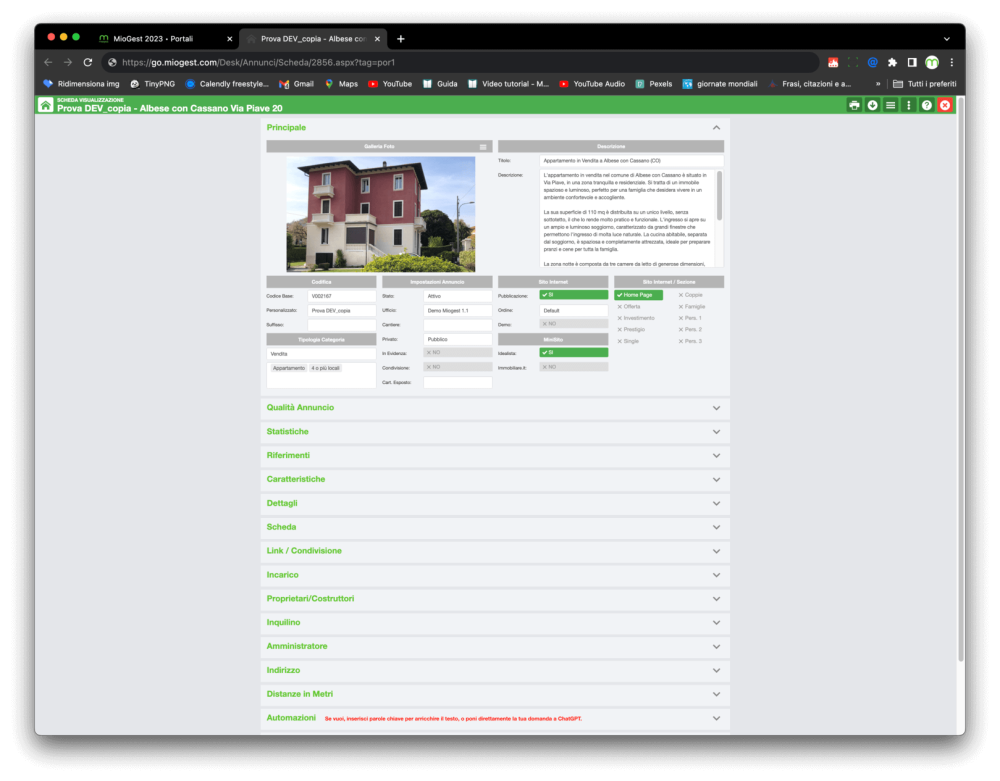Image resolution: width=1000 pixels, height=781 pixels.
Task: Click the Titolo input field
Action: click(631, 161)
